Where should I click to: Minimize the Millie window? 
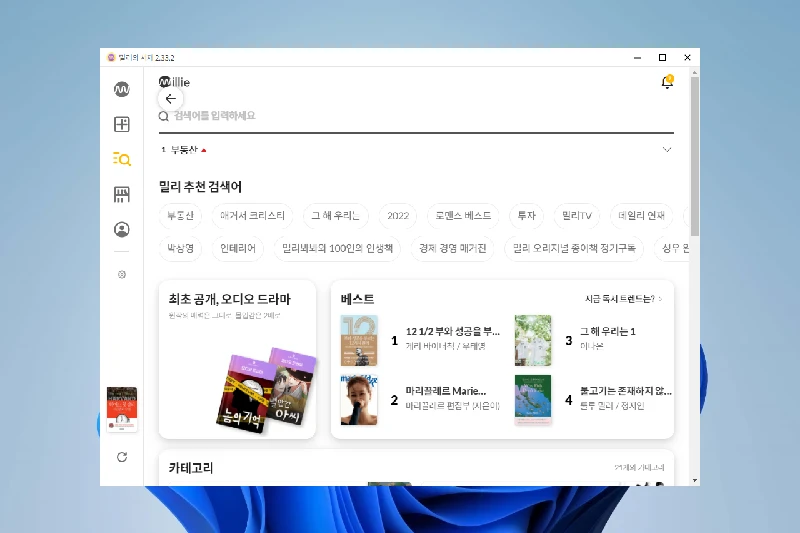pos(637,58)
